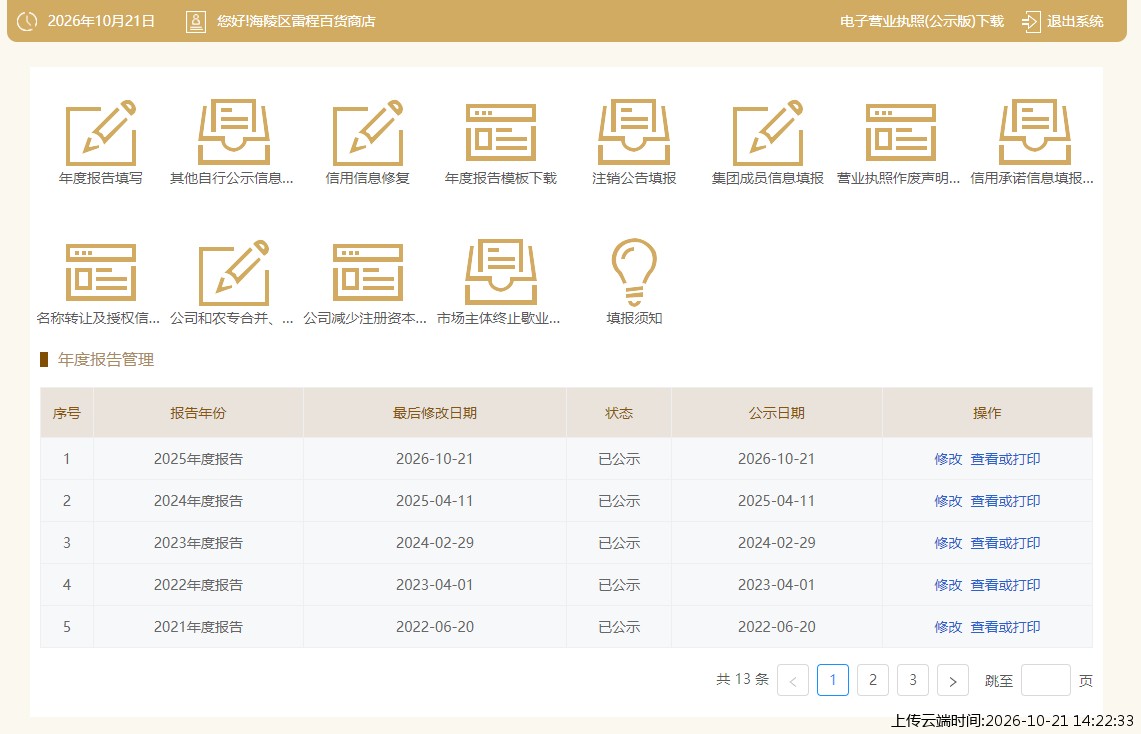
Task: Click 修改 for the 2021年度报告 row
Action: click(x=948, y=627)
